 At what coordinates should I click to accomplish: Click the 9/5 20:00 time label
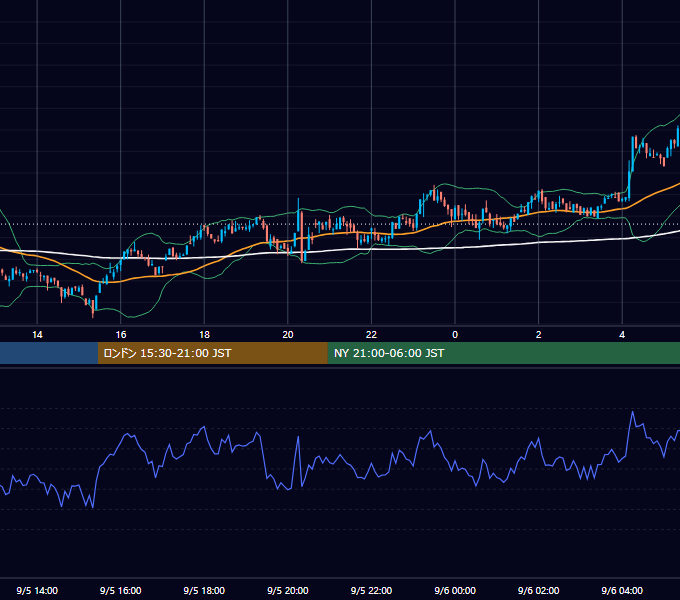[x=288, y=590]
